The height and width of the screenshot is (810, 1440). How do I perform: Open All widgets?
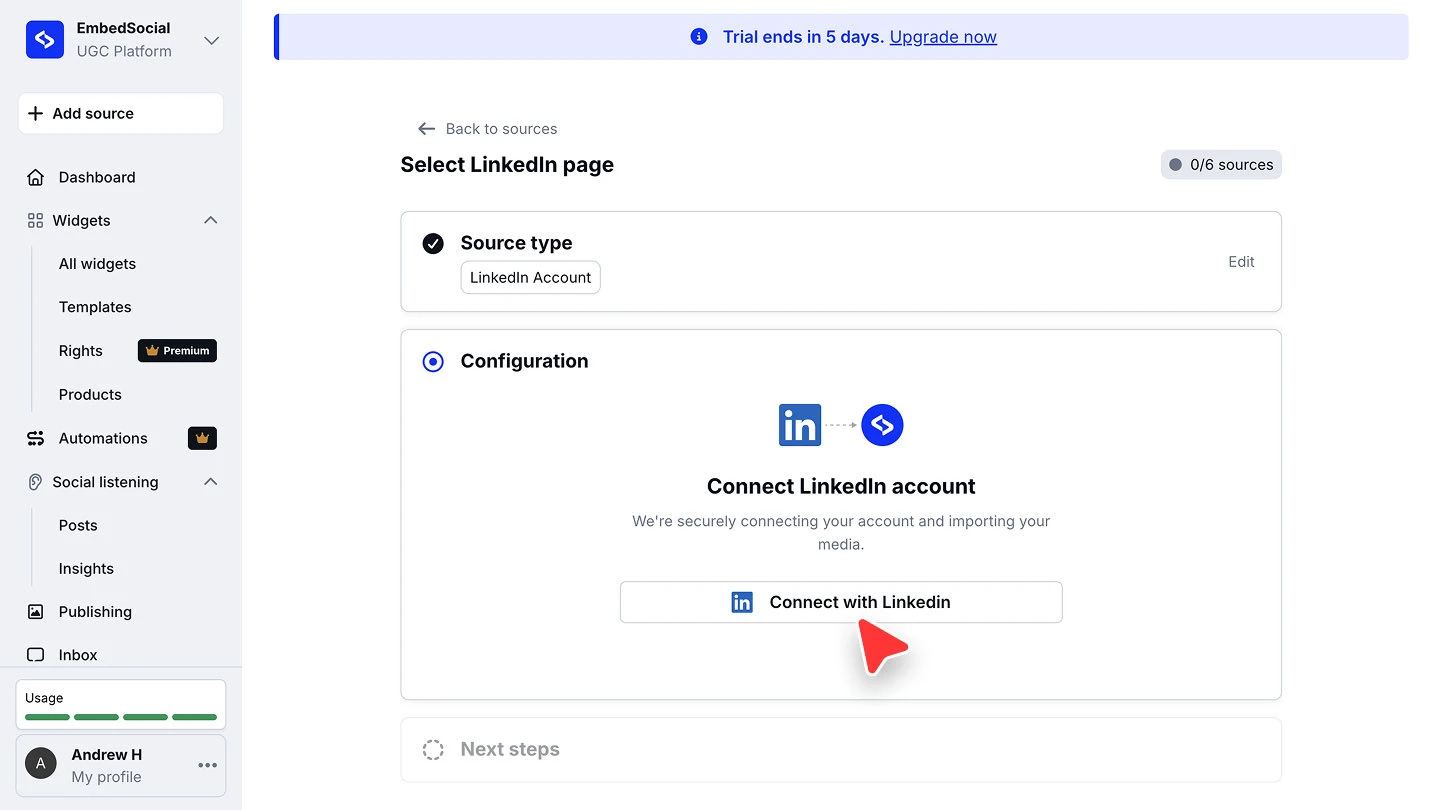[x=97, y=264]
